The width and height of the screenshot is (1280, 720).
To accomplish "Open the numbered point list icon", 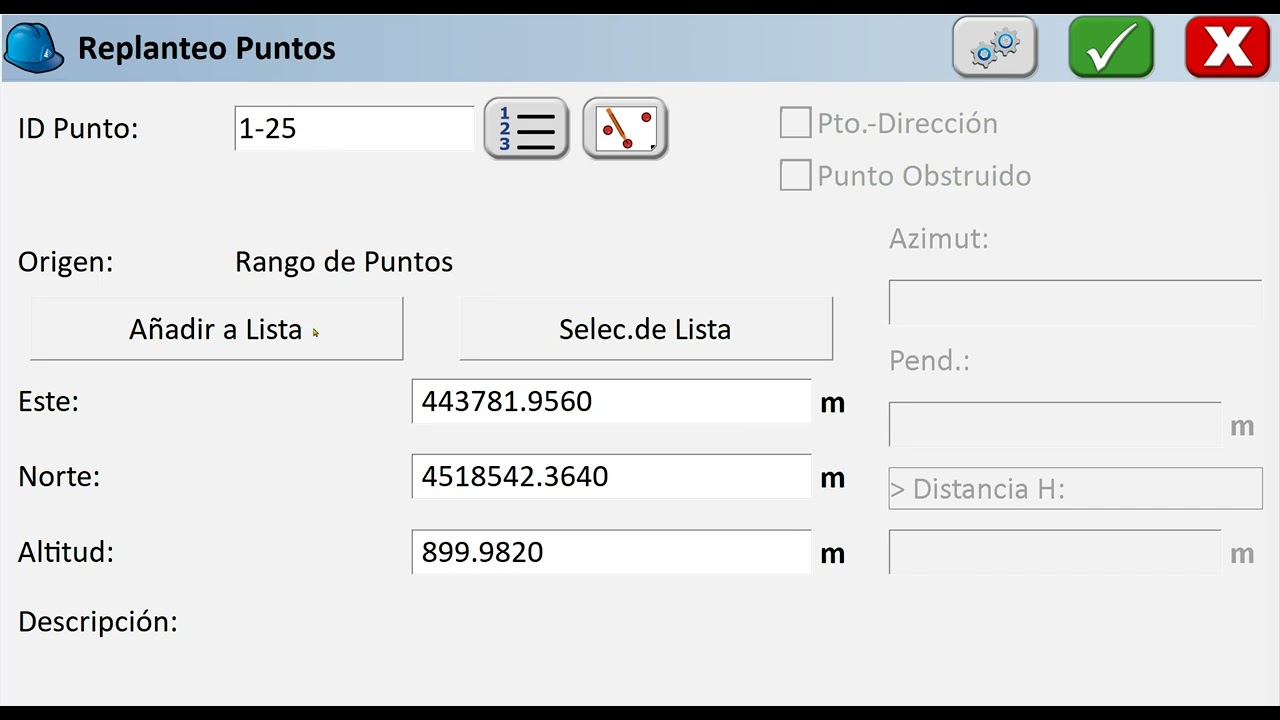I will (x=527, y=129).
